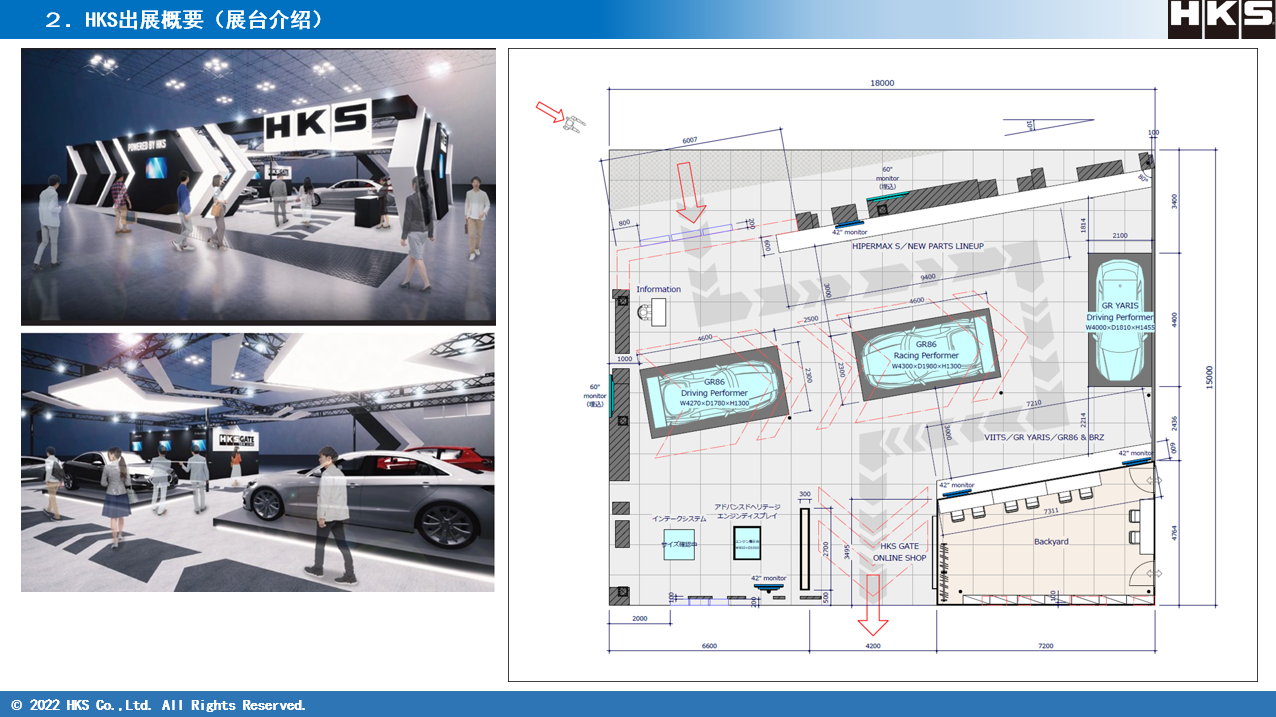Open the bottom booth interior rendering
Viewport: 1276px width, 717px height.
(258, 462)
